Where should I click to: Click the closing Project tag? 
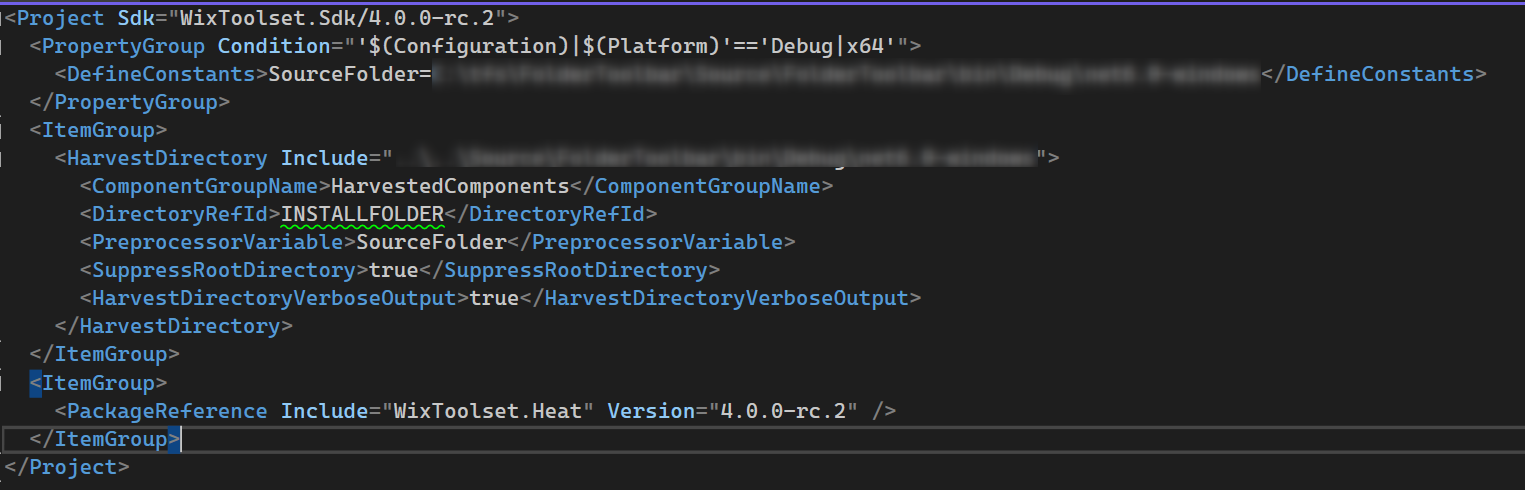67,467
